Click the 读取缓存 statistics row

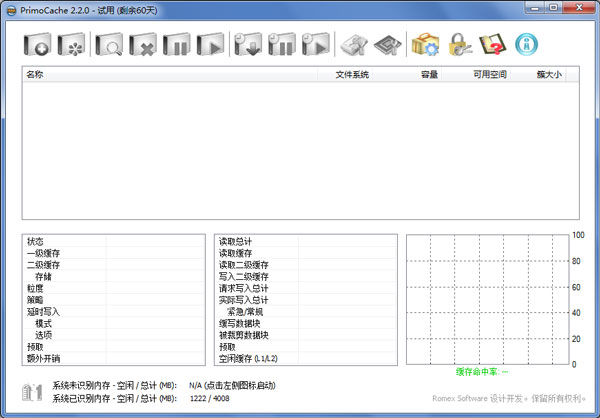point(306,253)
